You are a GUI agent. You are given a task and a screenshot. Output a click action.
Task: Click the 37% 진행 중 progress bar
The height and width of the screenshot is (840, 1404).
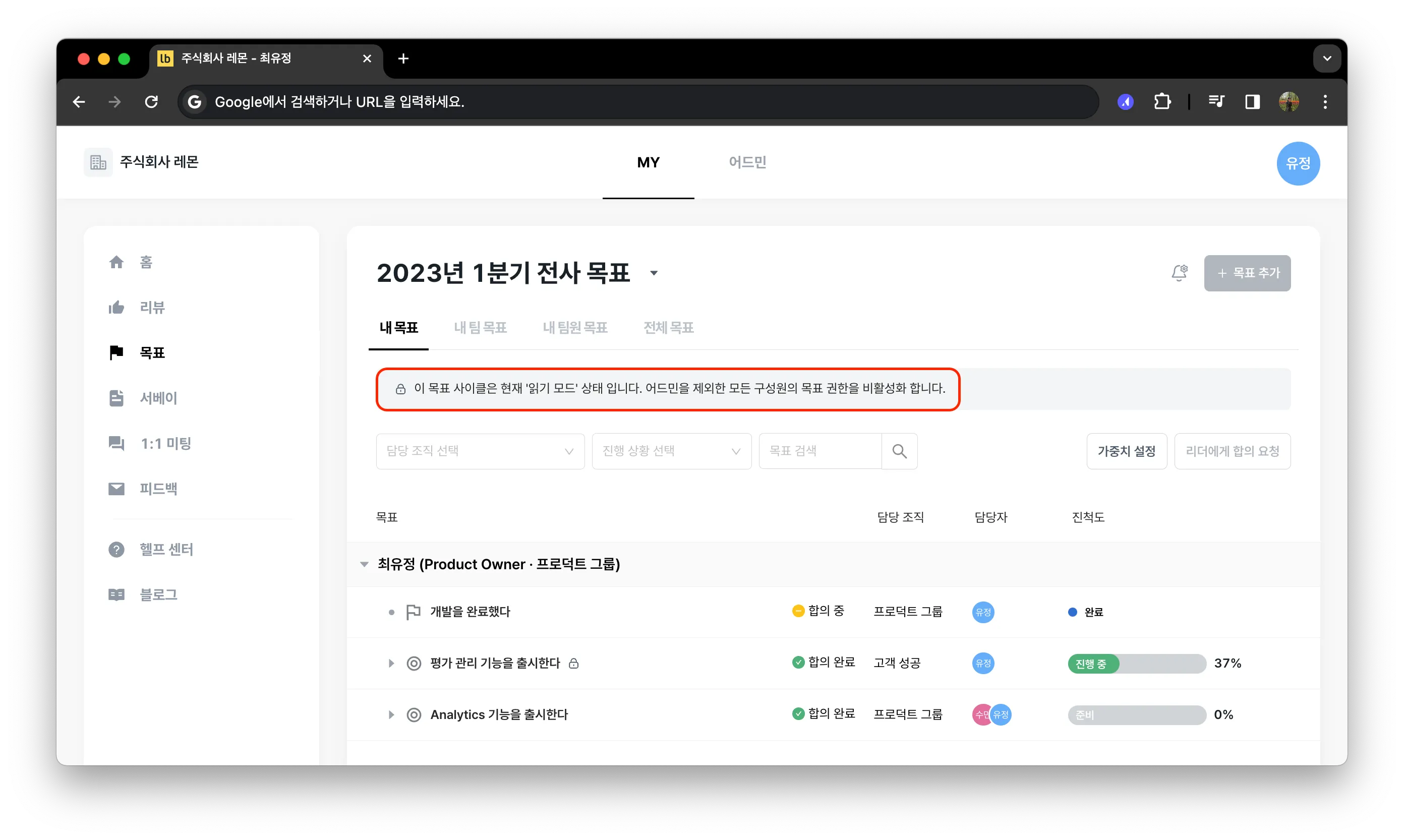pyautogui.click(x=1137, y=664)
